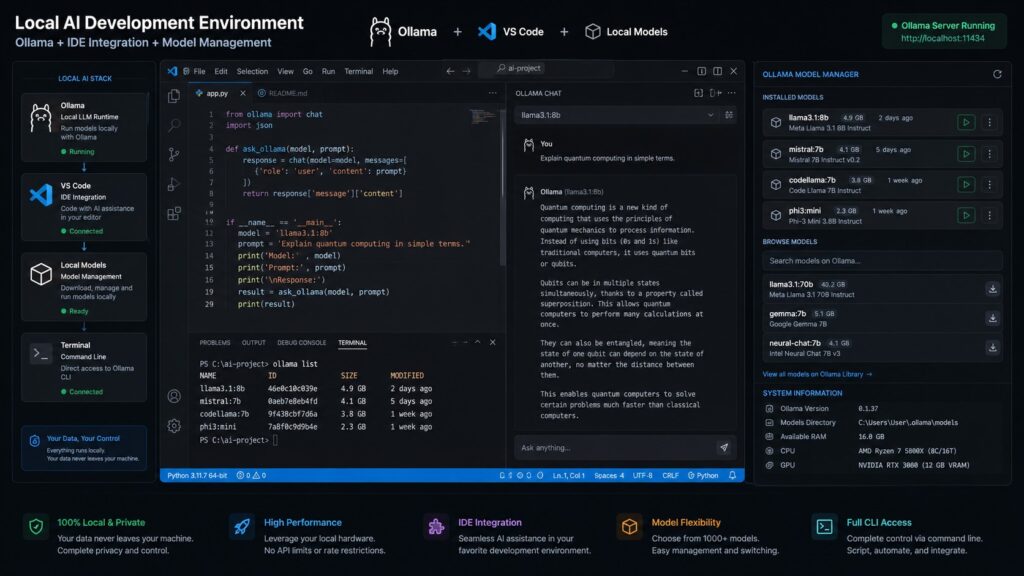Open the Search icon in activity bar
The image size is (1024, 576).
pos(174,125)
